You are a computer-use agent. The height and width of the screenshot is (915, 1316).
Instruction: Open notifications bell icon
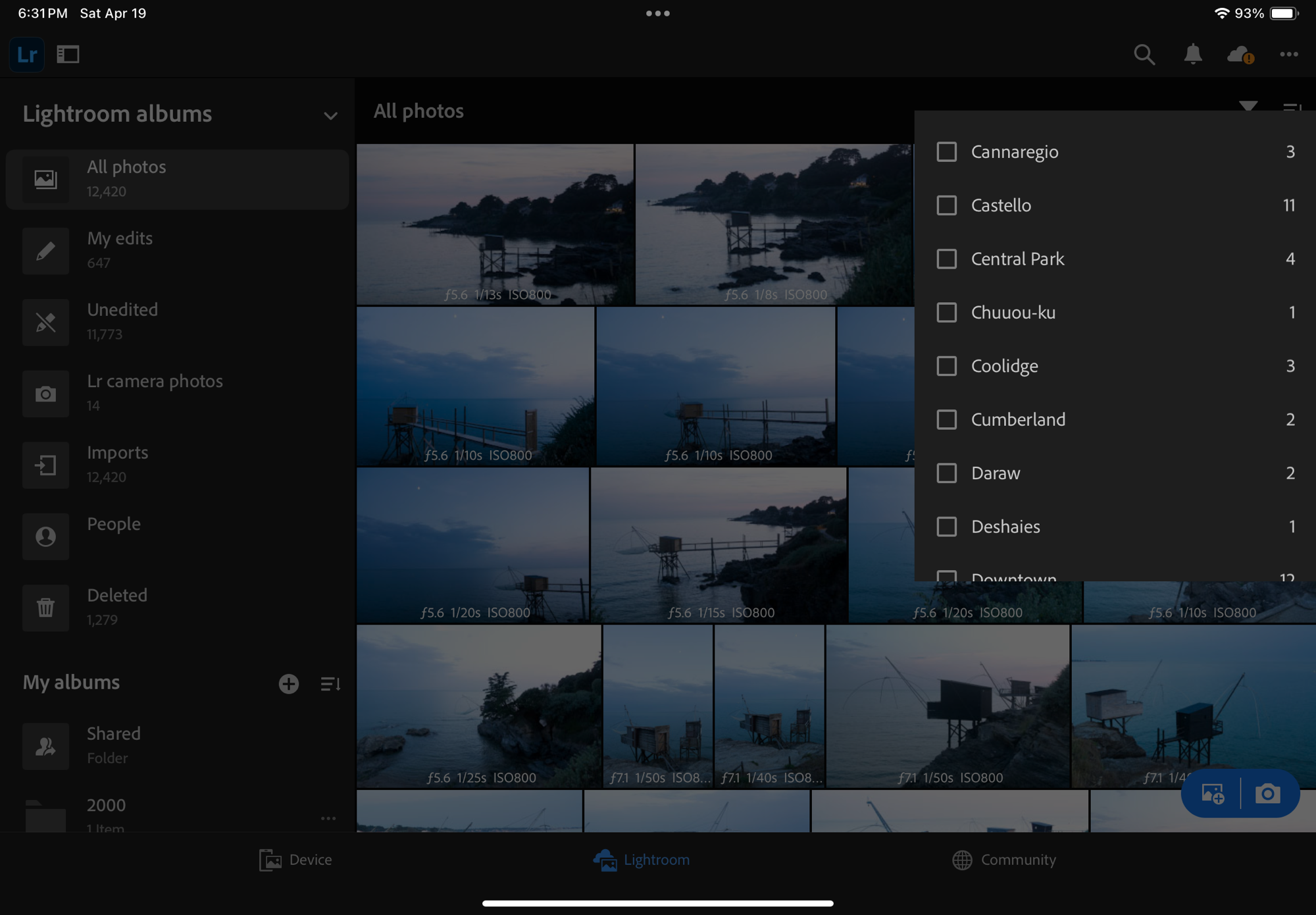click(x=1193, y=54)
